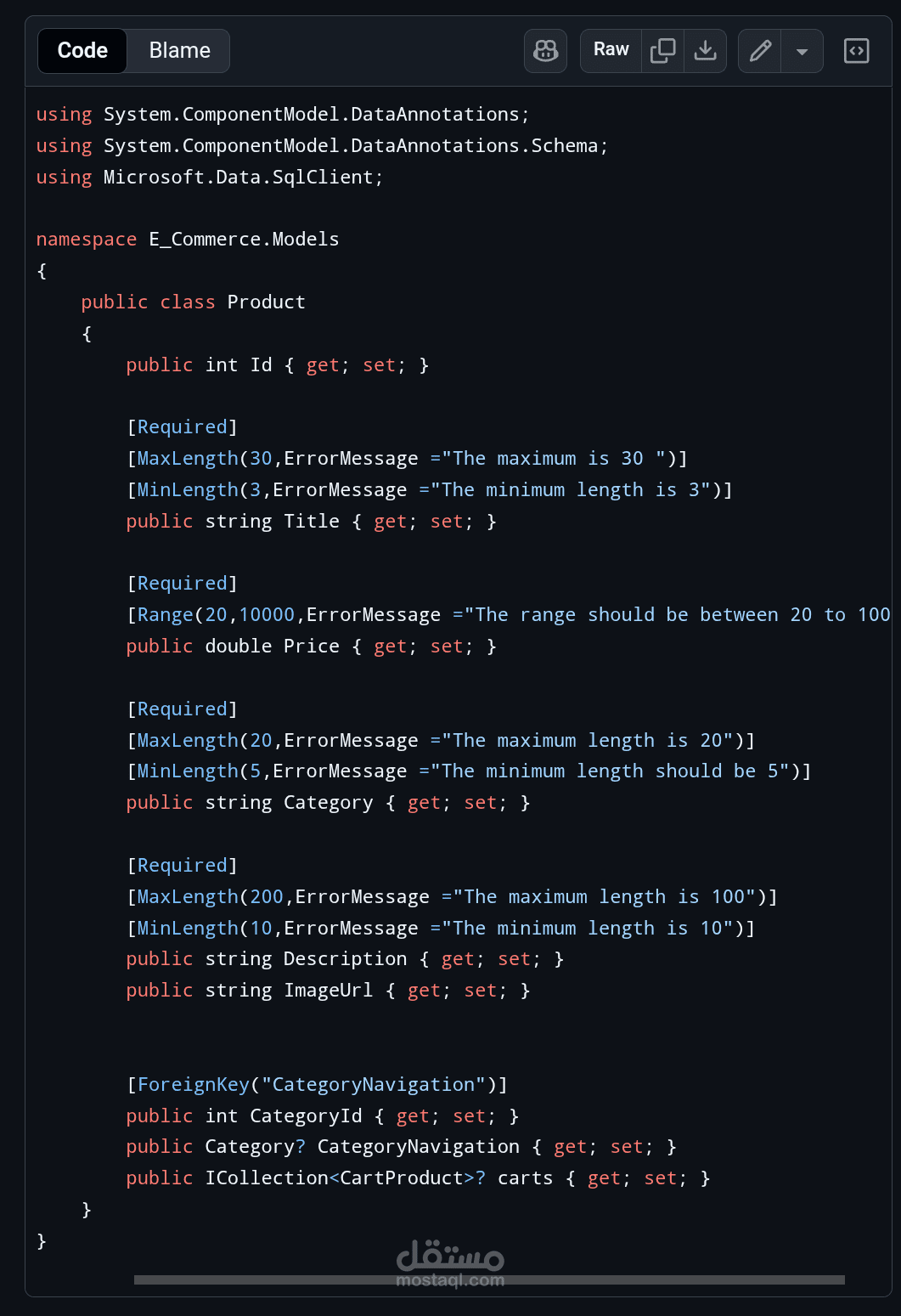Click the E_Commerce.Models namespace text
This screenshot has height=1316, width=901.
coord(244,240)
